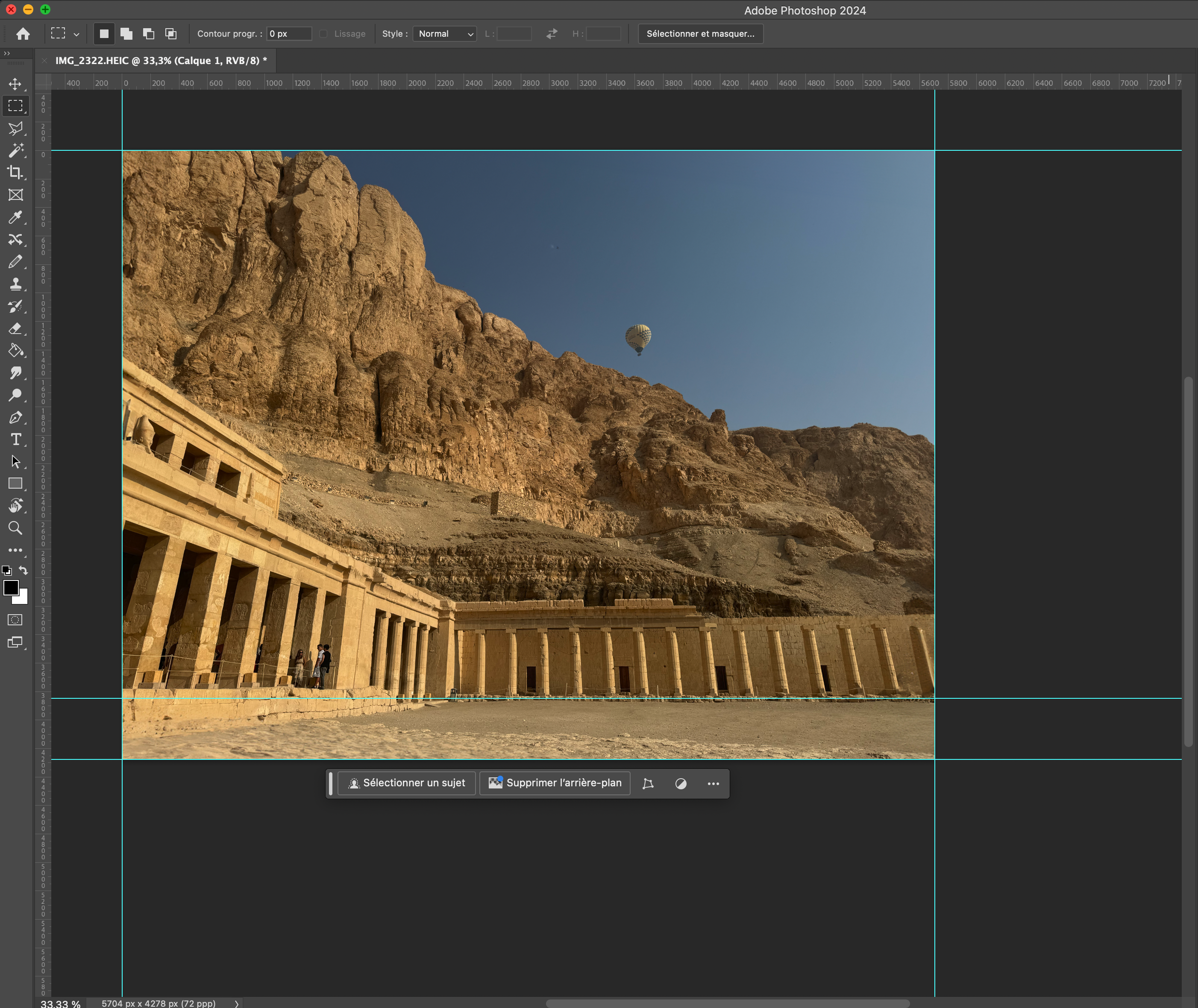1198x1008 pixels.
Task: Click Supprimer l'arrière-plan
Action: click(555, 783)
